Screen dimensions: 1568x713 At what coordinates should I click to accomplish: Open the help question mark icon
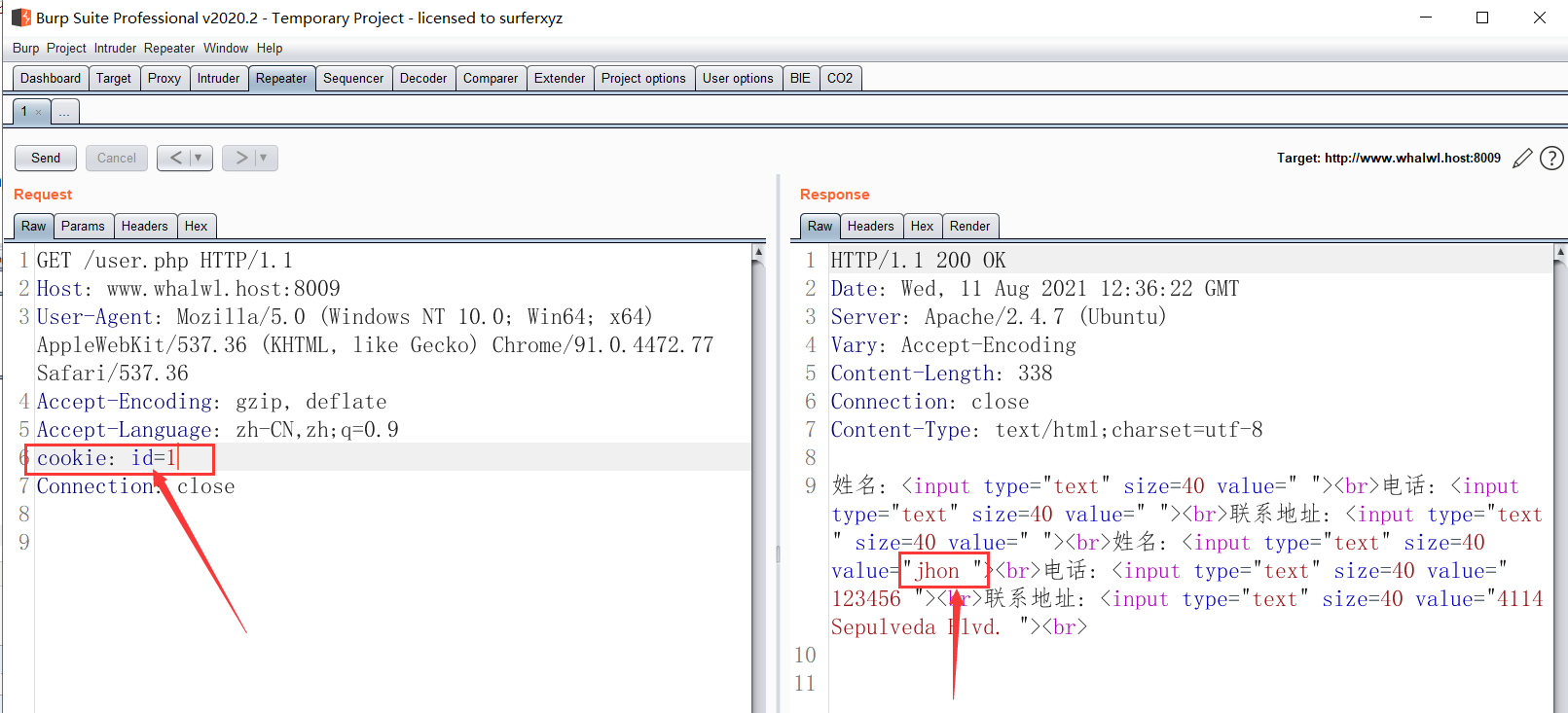(1551, 158)
